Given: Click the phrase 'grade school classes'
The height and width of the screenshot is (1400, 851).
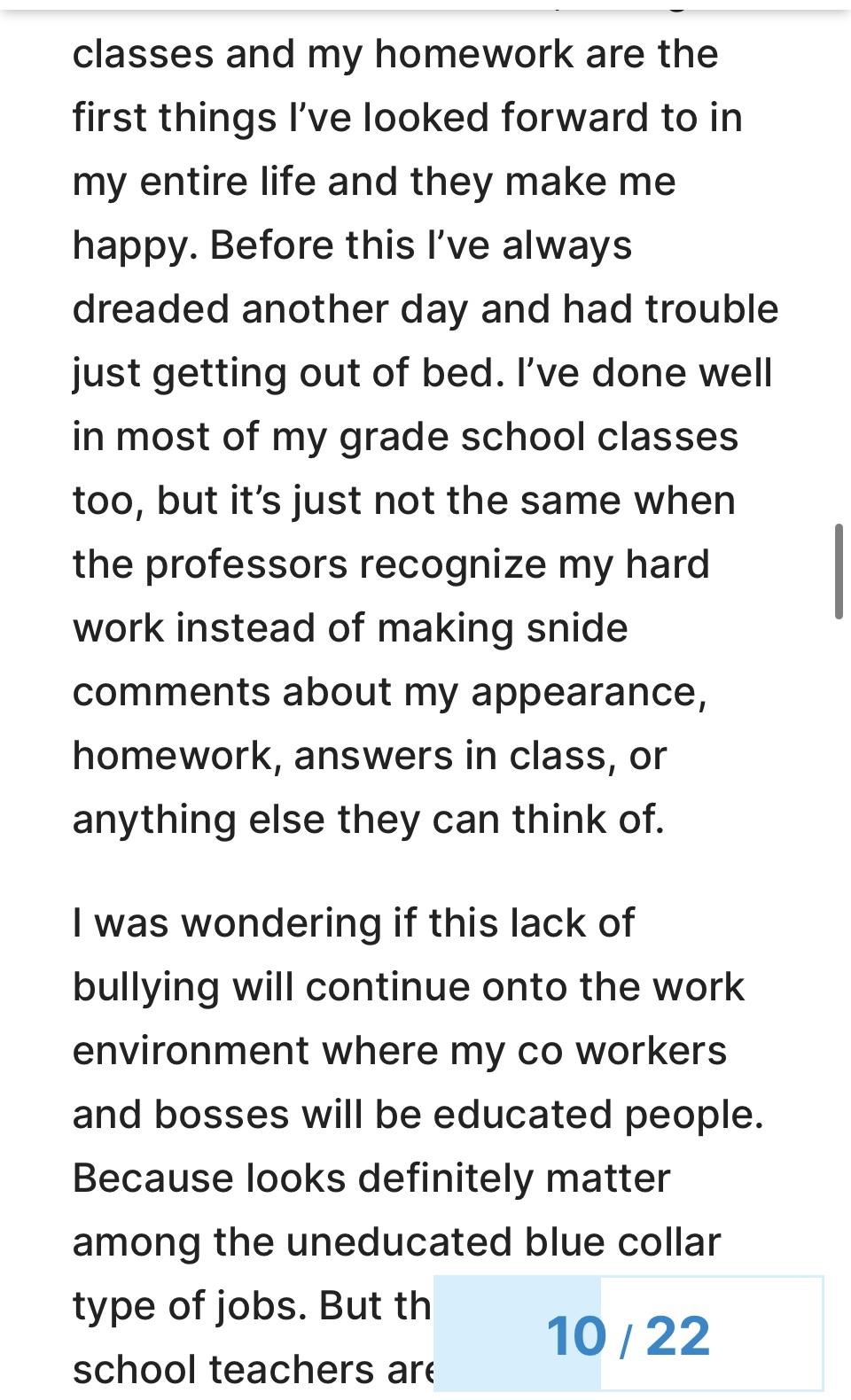Looking at the screenshot, I should pyautogui.click(x=538, y=437).
